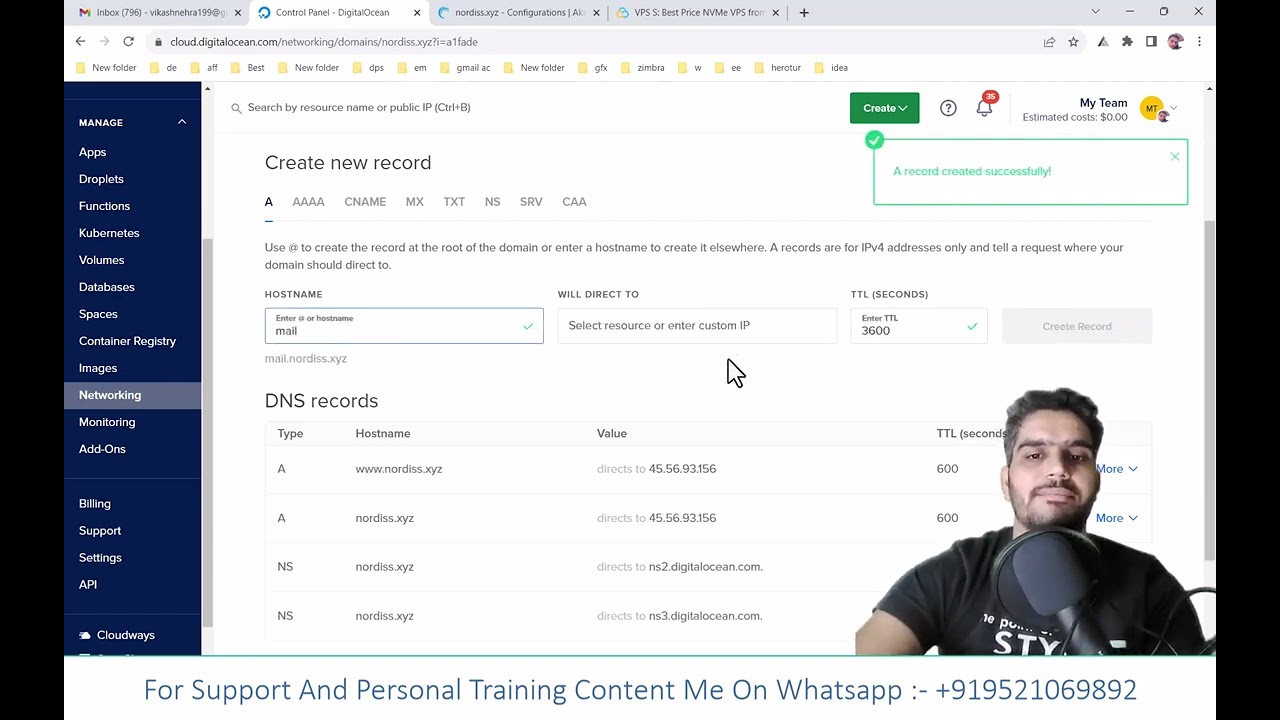
Task: Click the page vertical scrollbar
Action: (1209, 390)
